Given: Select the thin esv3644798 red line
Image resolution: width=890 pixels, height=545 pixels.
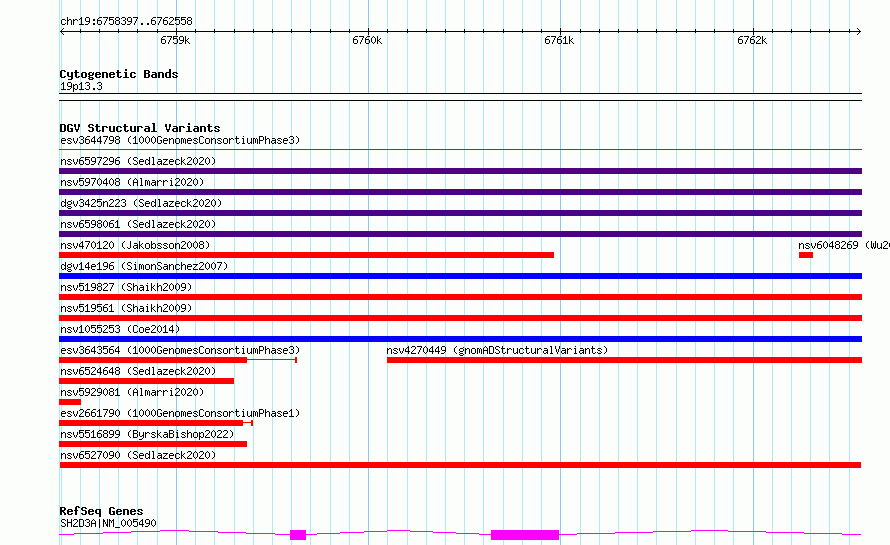Looking at the screenshot, I should (x=460, y=150).
